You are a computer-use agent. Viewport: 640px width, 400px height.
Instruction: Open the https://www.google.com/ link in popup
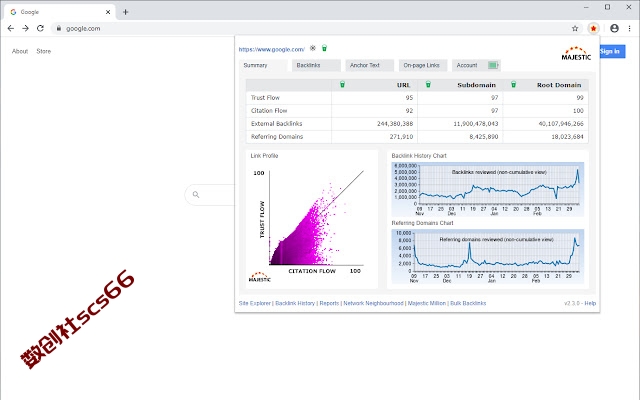[x=271, y=49]
